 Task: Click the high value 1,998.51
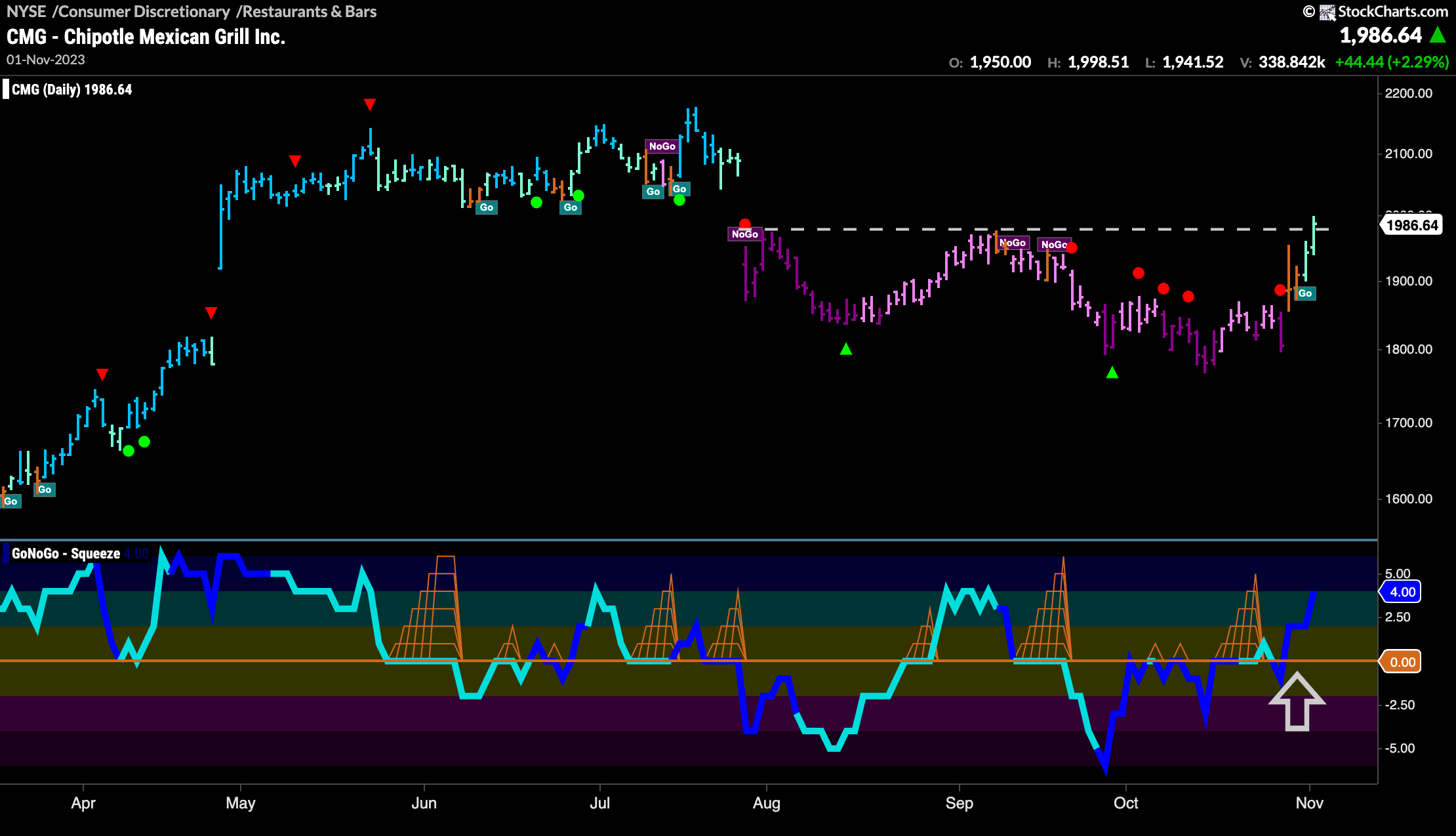point(1099,62)
